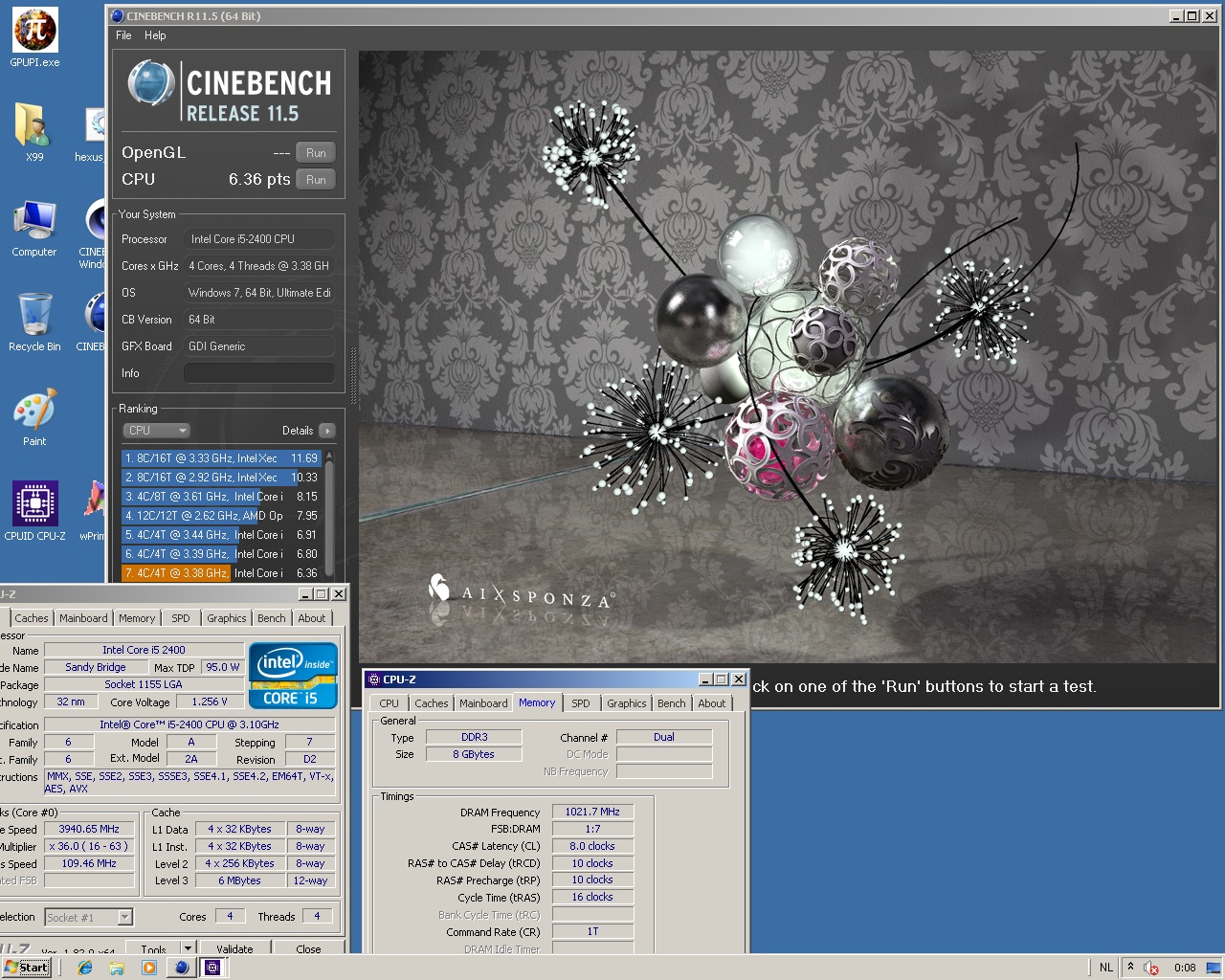The height and width of the screenshot is (980, 1225).
Task: Click the muted volume speaker tray icon
Action: point(1151,968)
